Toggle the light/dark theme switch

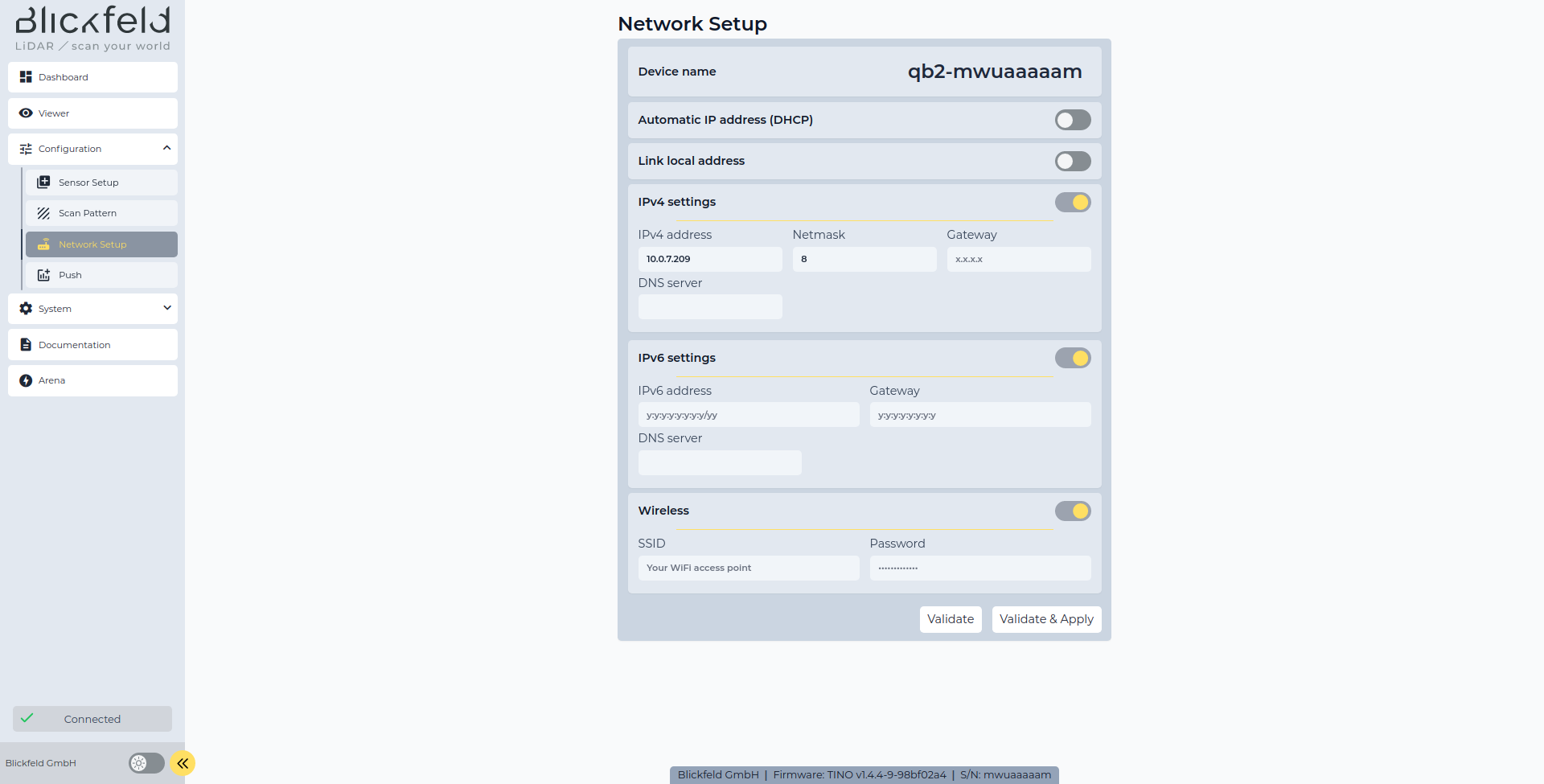tap(146, 763)
